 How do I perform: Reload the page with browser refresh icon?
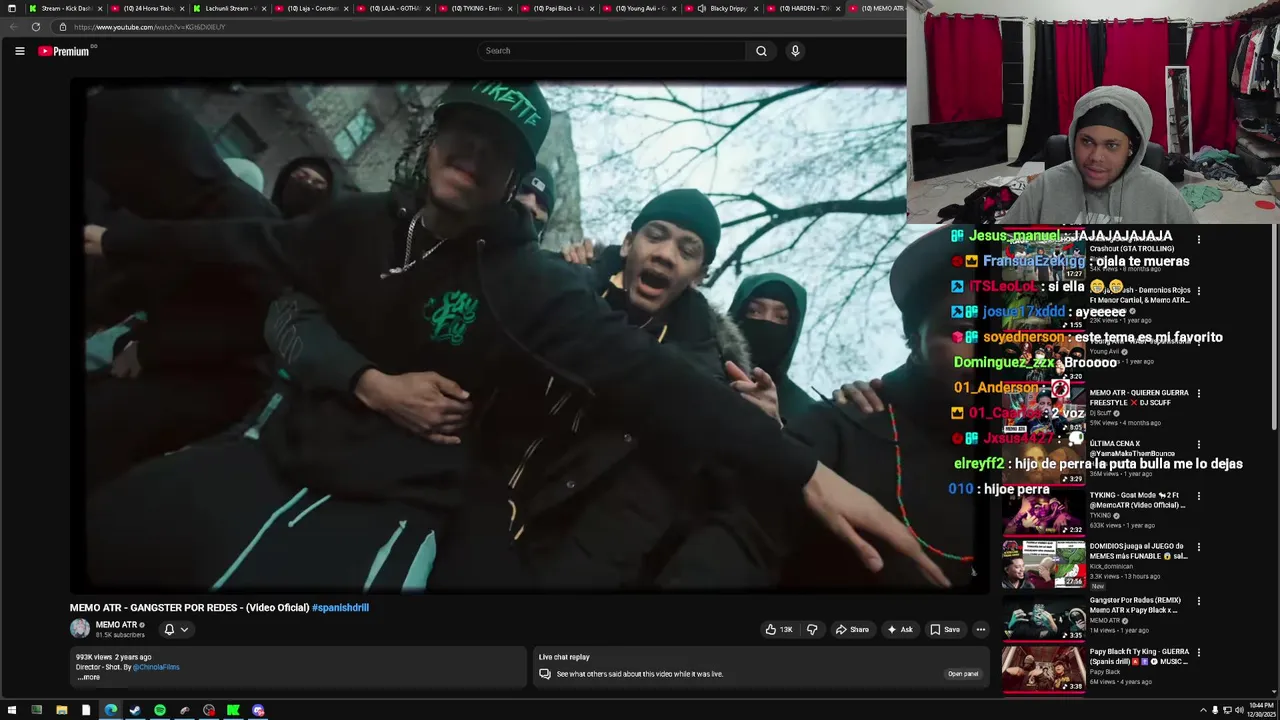click(x=36, y=27)
